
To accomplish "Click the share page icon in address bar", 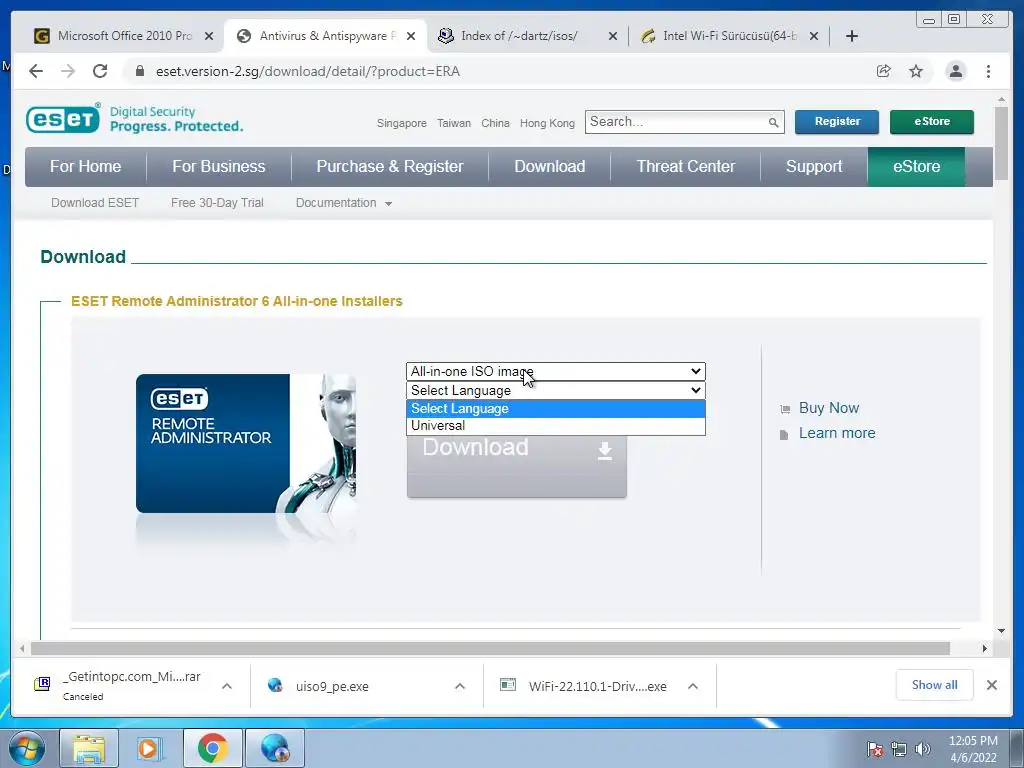I will click(884, 71).
